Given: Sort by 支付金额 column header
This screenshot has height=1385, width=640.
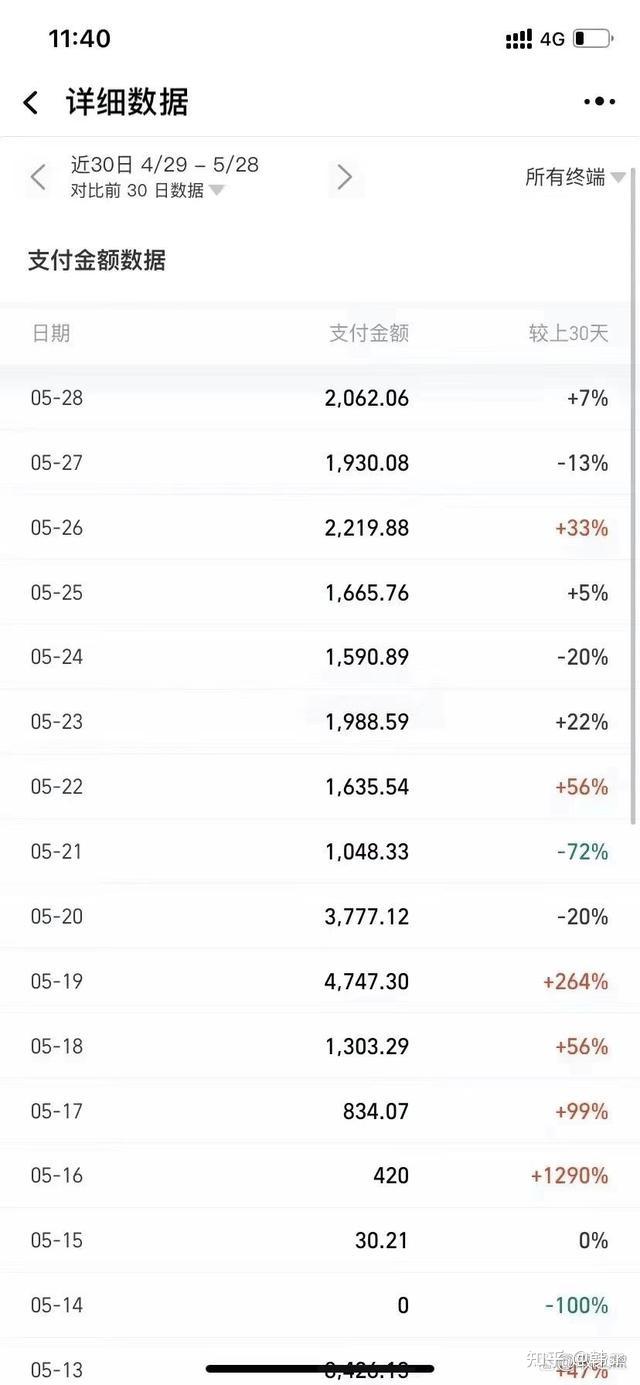Looking at the screenshot, I should (369, 333).
